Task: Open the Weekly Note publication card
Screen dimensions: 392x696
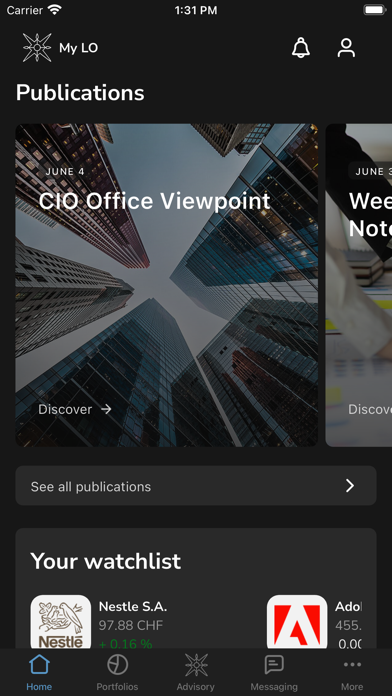Action: [359, 285]
